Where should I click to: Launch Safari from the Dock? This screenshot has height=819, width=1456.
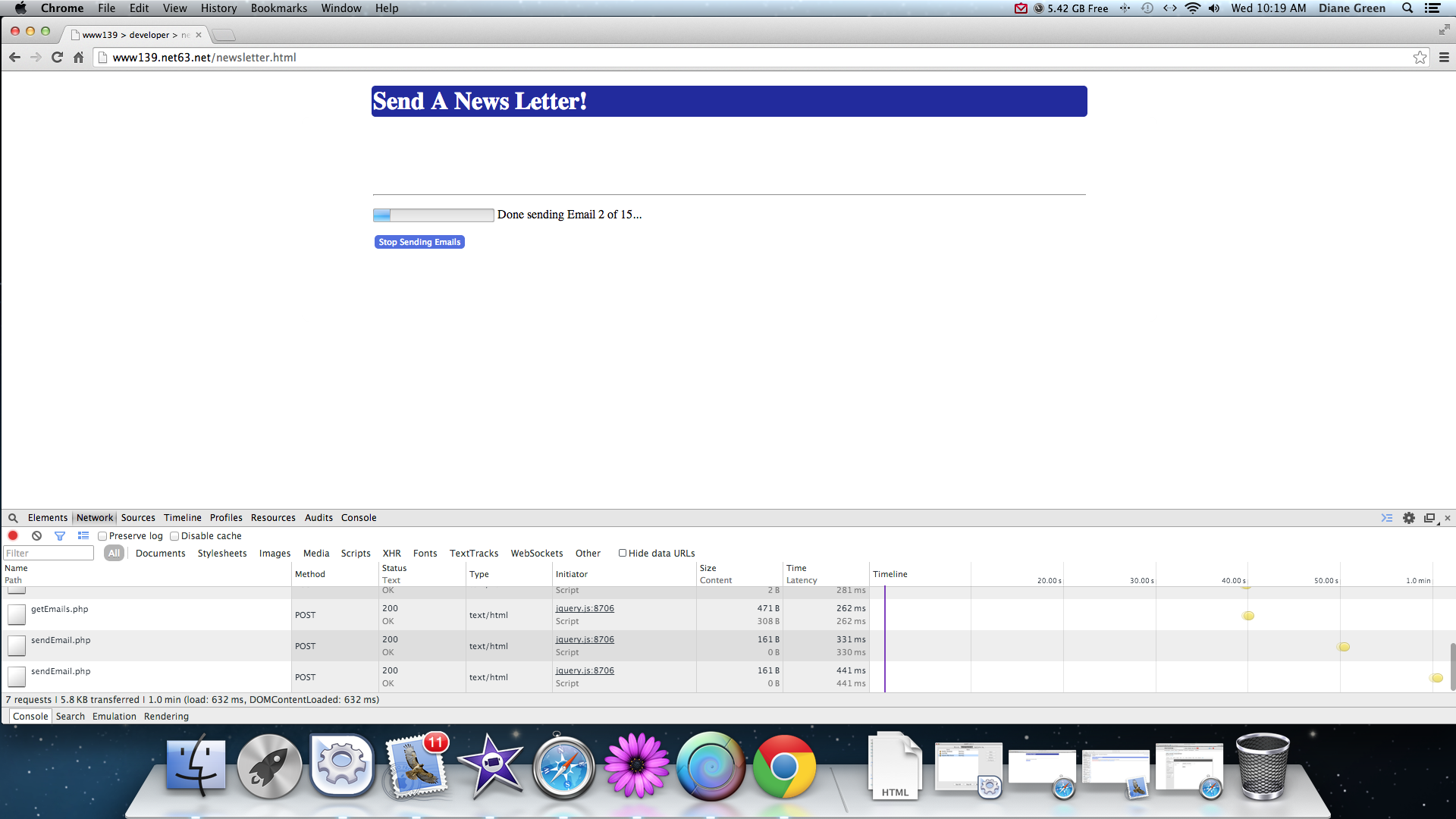pyautogui.click(x=564, y=767)
